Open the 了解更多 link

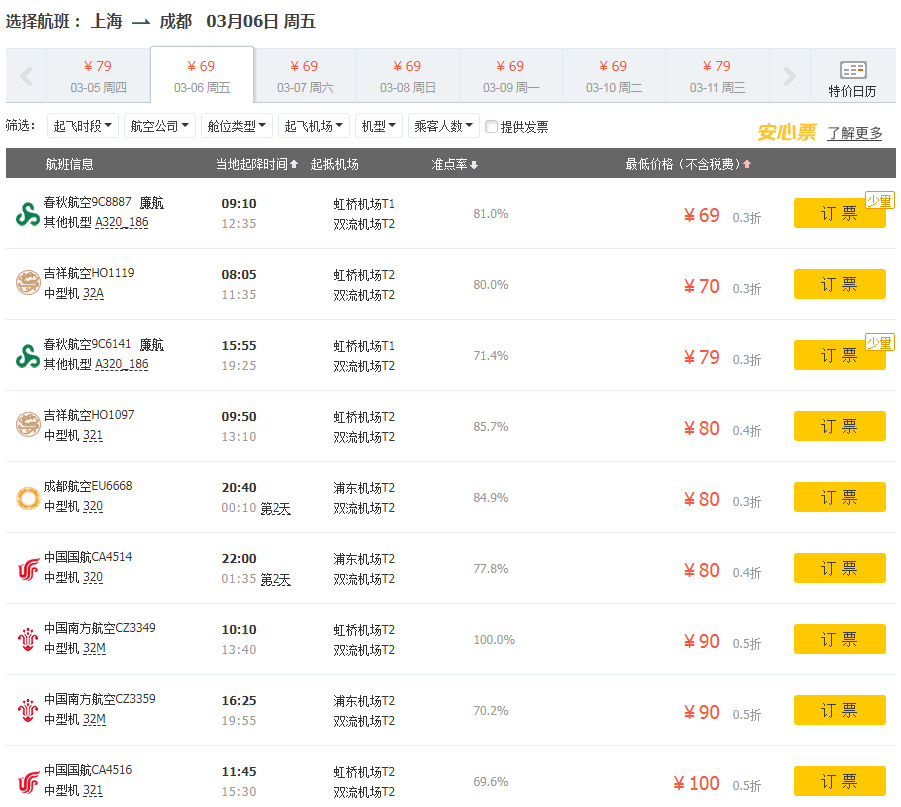(x=854, y=133)
